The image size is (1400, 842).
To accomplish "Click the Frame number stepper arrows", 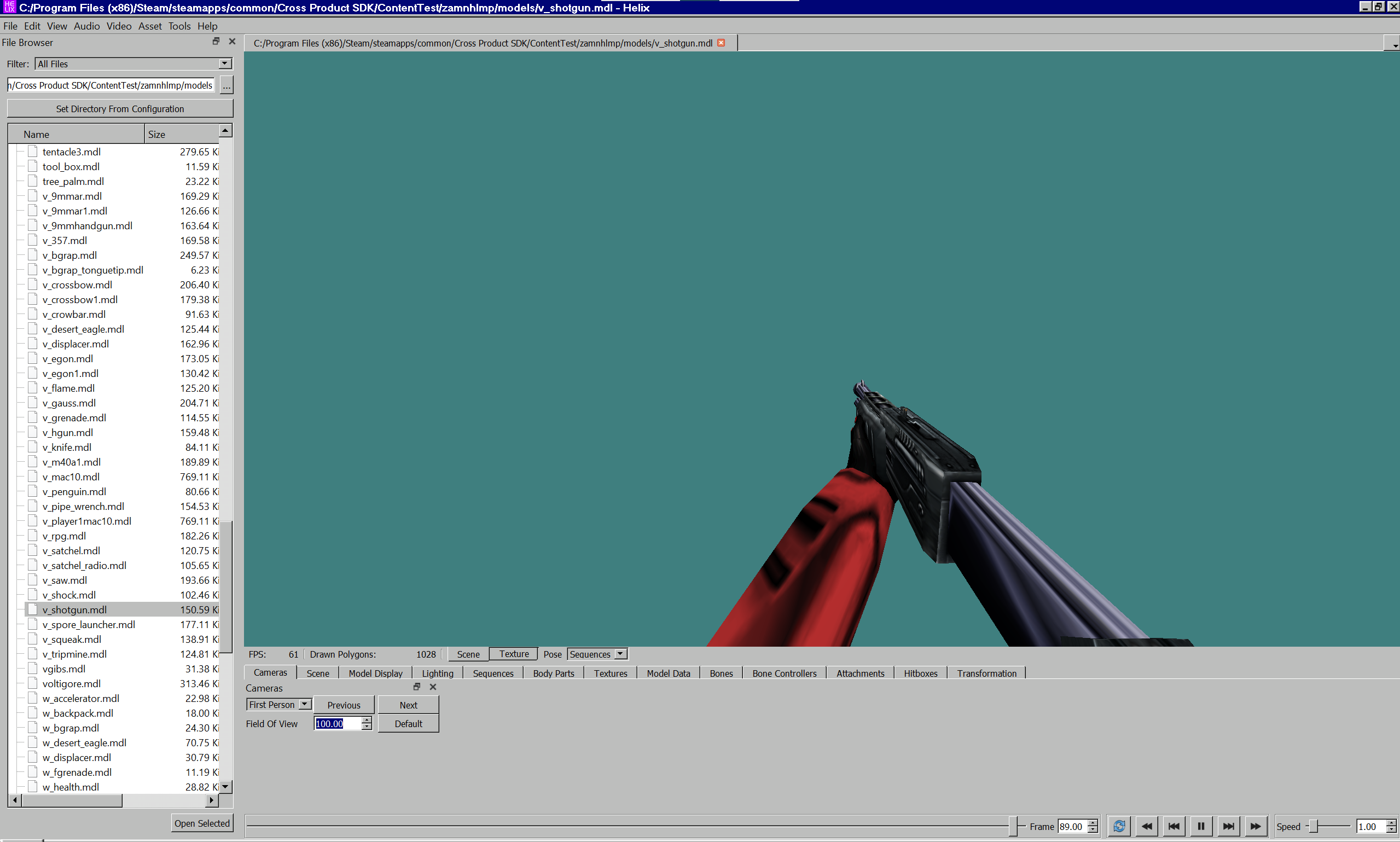I will coord(1093,826).
